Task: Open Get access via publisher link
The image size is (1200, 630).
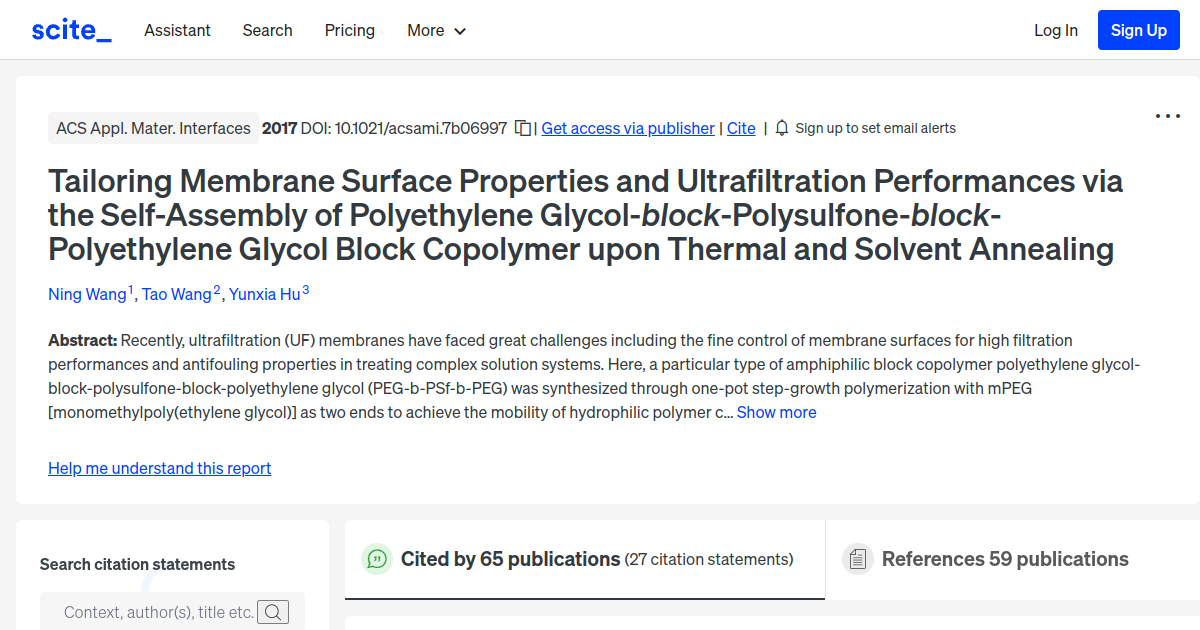Action: pyautogui.click(x=627, y=128)
